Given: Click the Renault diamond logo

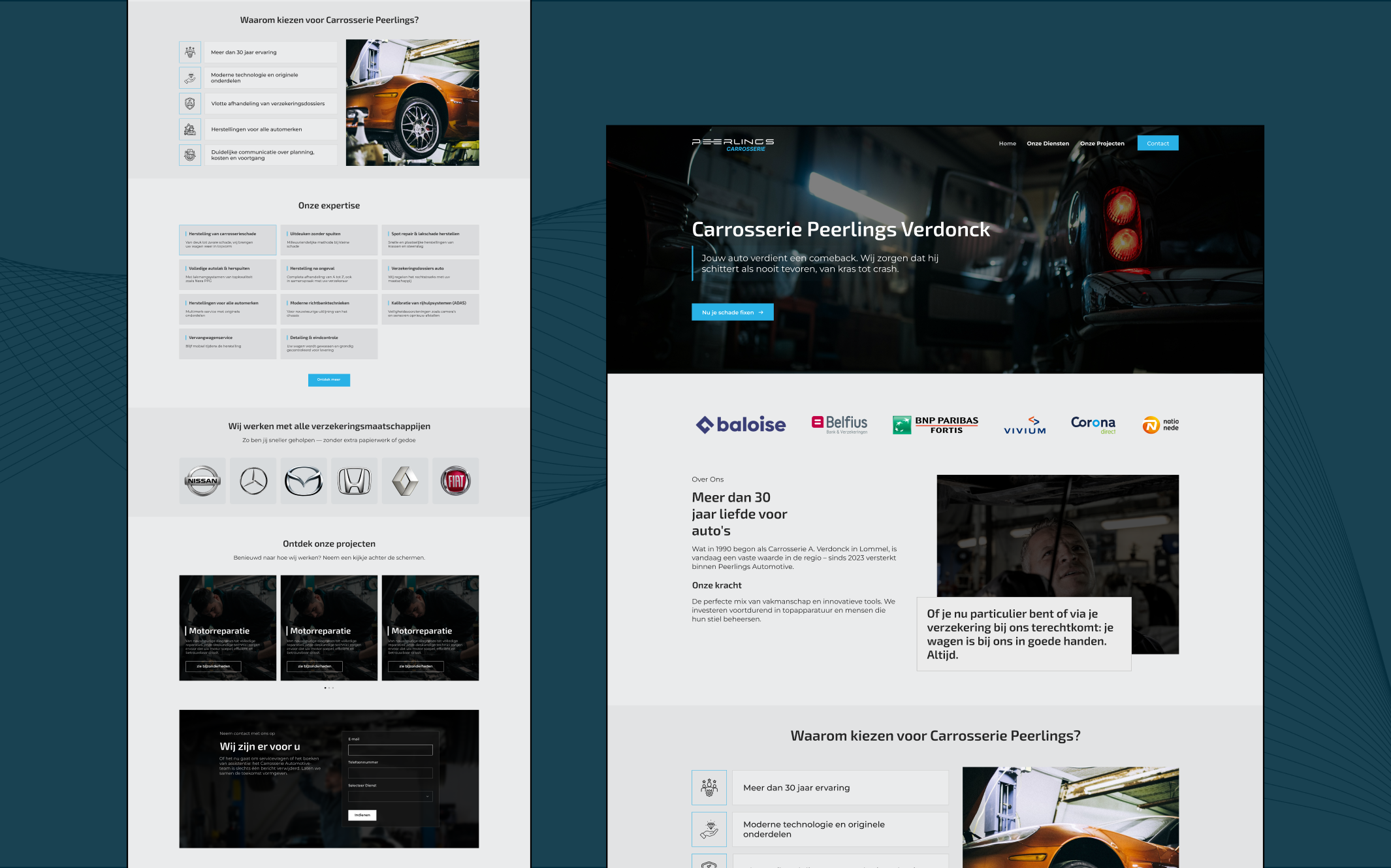Looking at the screenshot, I should (405, 481).
